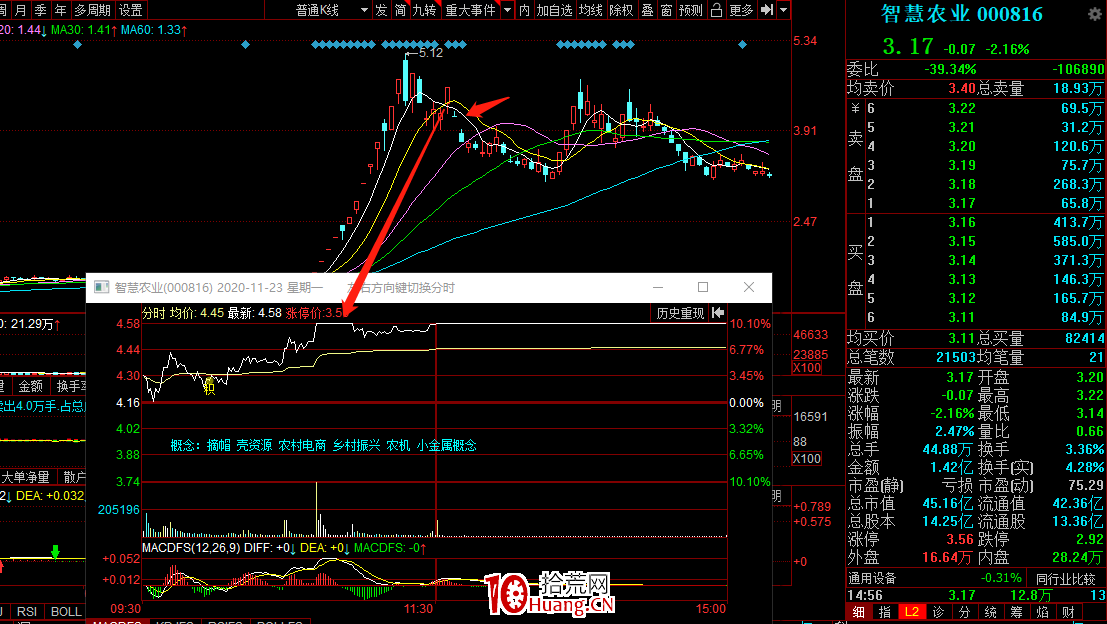Switch to the 月 monthly period
The height and width of the screenshot is (624, 1107).
tap(20, 10)
